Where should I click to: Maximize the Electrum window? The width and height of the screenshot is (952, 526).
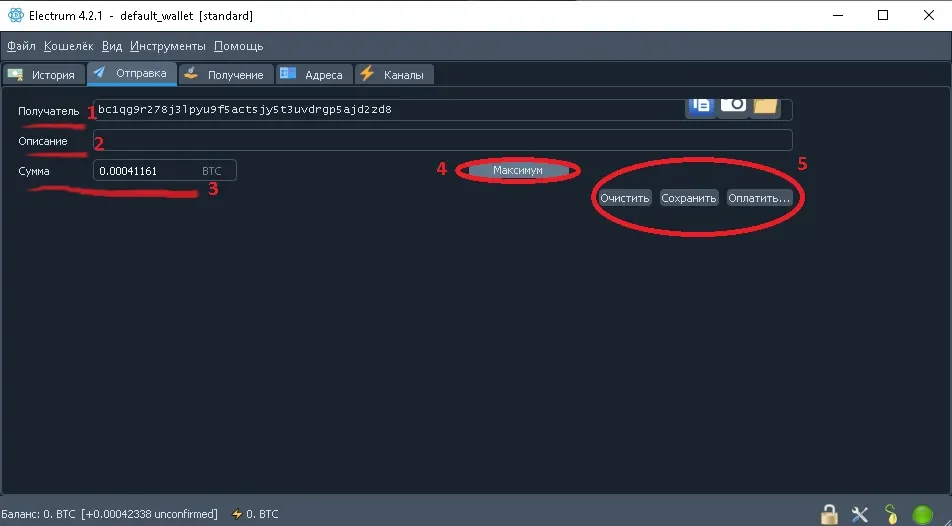(x=883, y=15)
